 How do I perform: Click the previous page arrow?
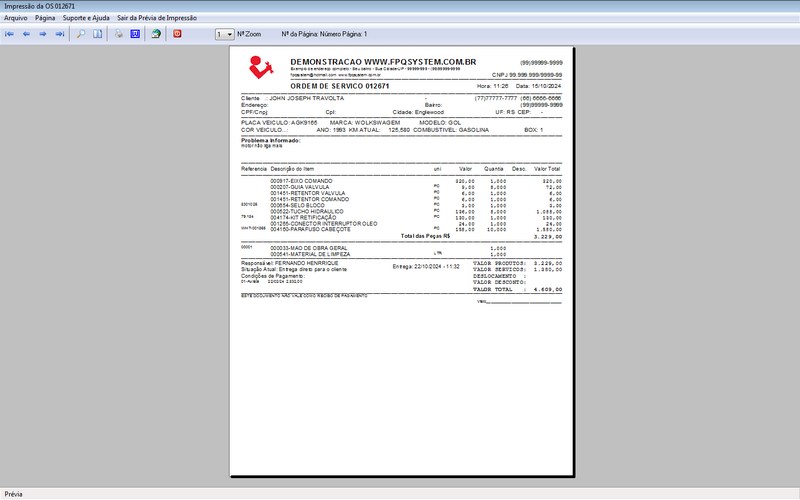coord(26,34)
